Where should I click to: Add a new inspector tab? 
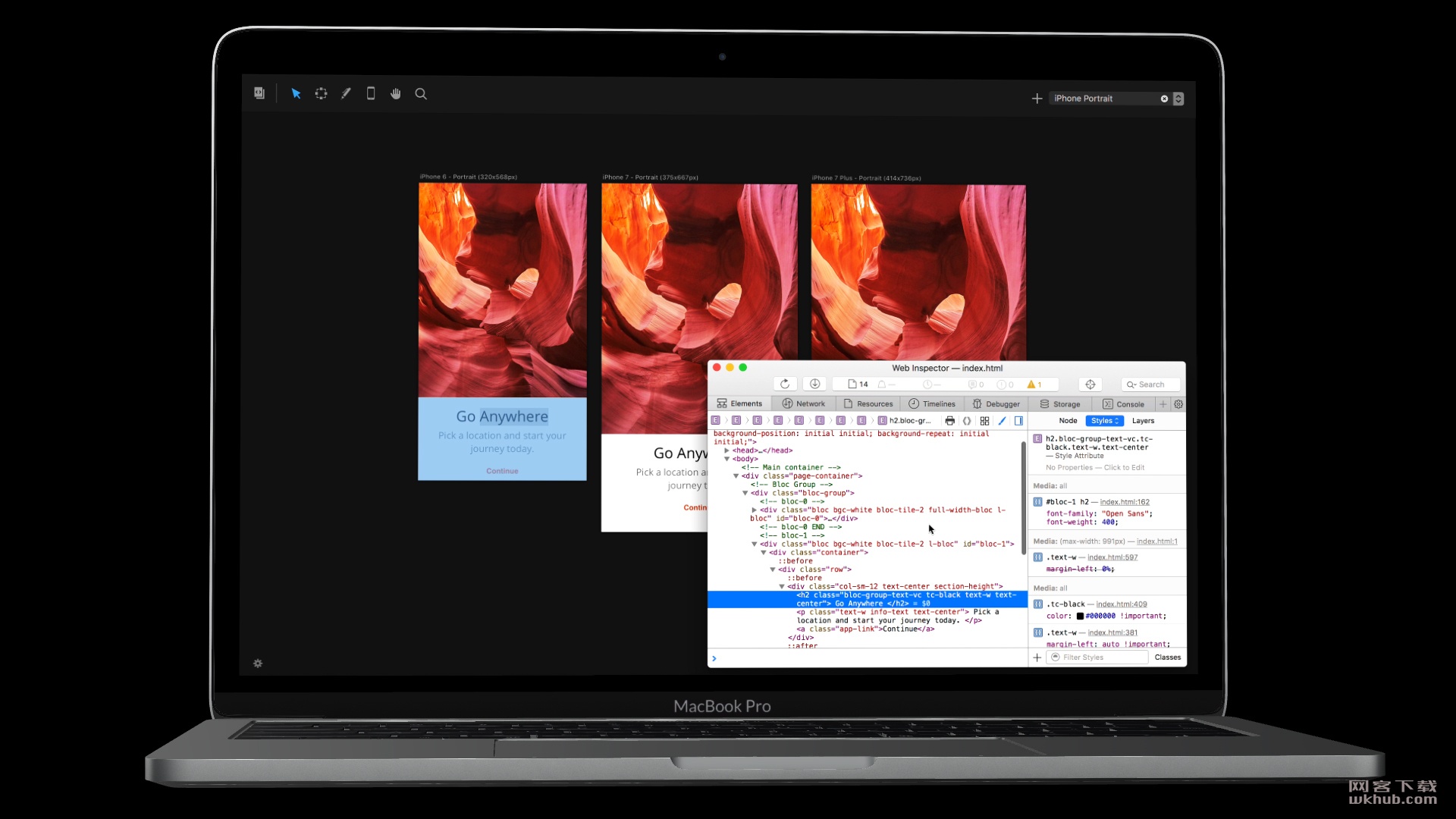pyautogui.click(x=1163, y=404)
